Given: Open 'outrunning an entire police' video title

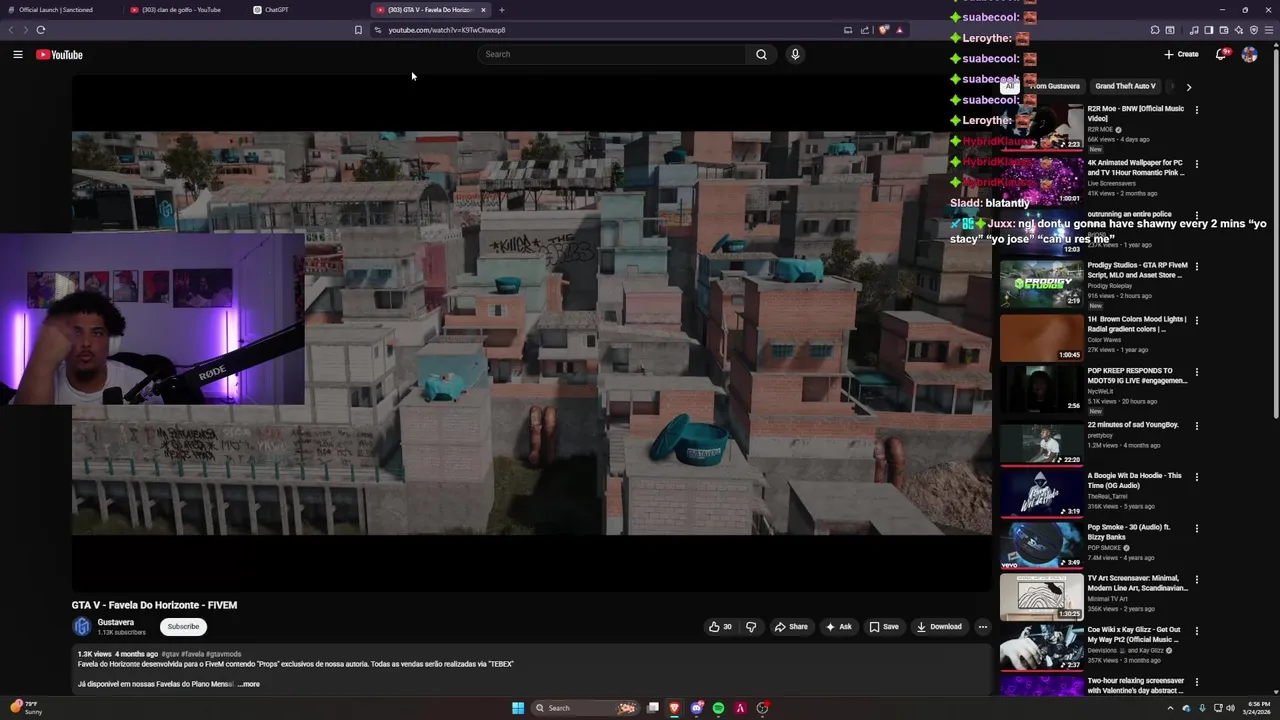Looking at the screenshot, I should 1130,214.
